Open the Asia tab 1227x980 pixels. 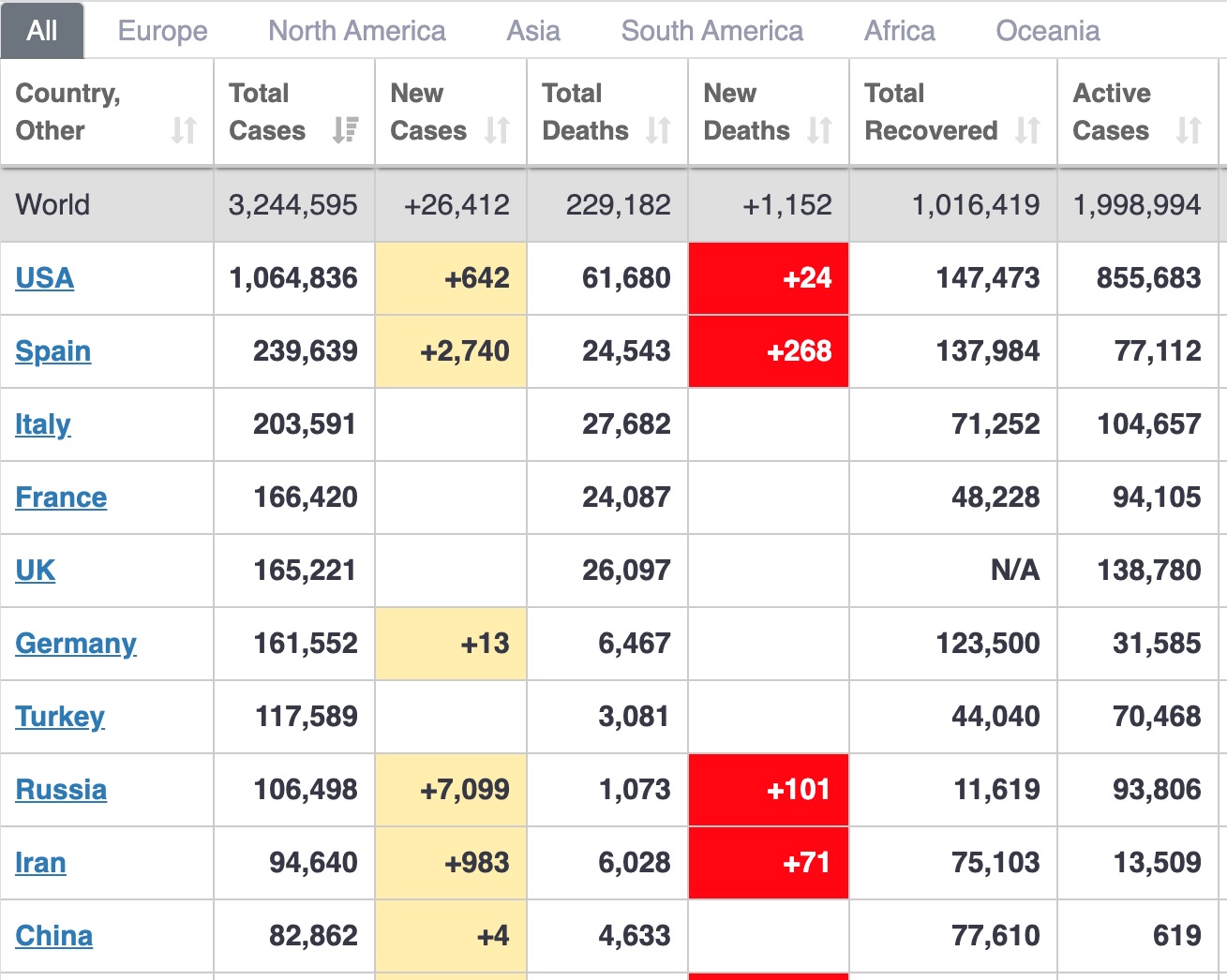point(533,31)
